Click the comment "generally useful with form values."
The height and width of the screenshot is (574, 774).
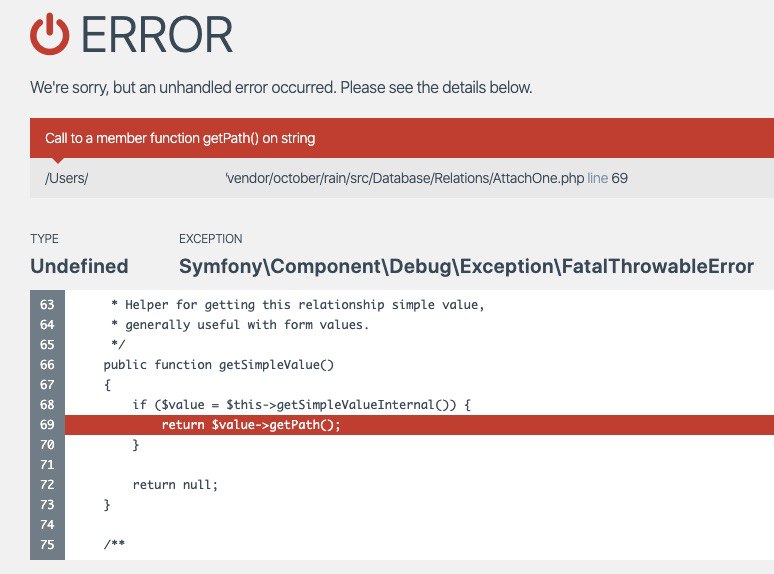pos(247,325)
